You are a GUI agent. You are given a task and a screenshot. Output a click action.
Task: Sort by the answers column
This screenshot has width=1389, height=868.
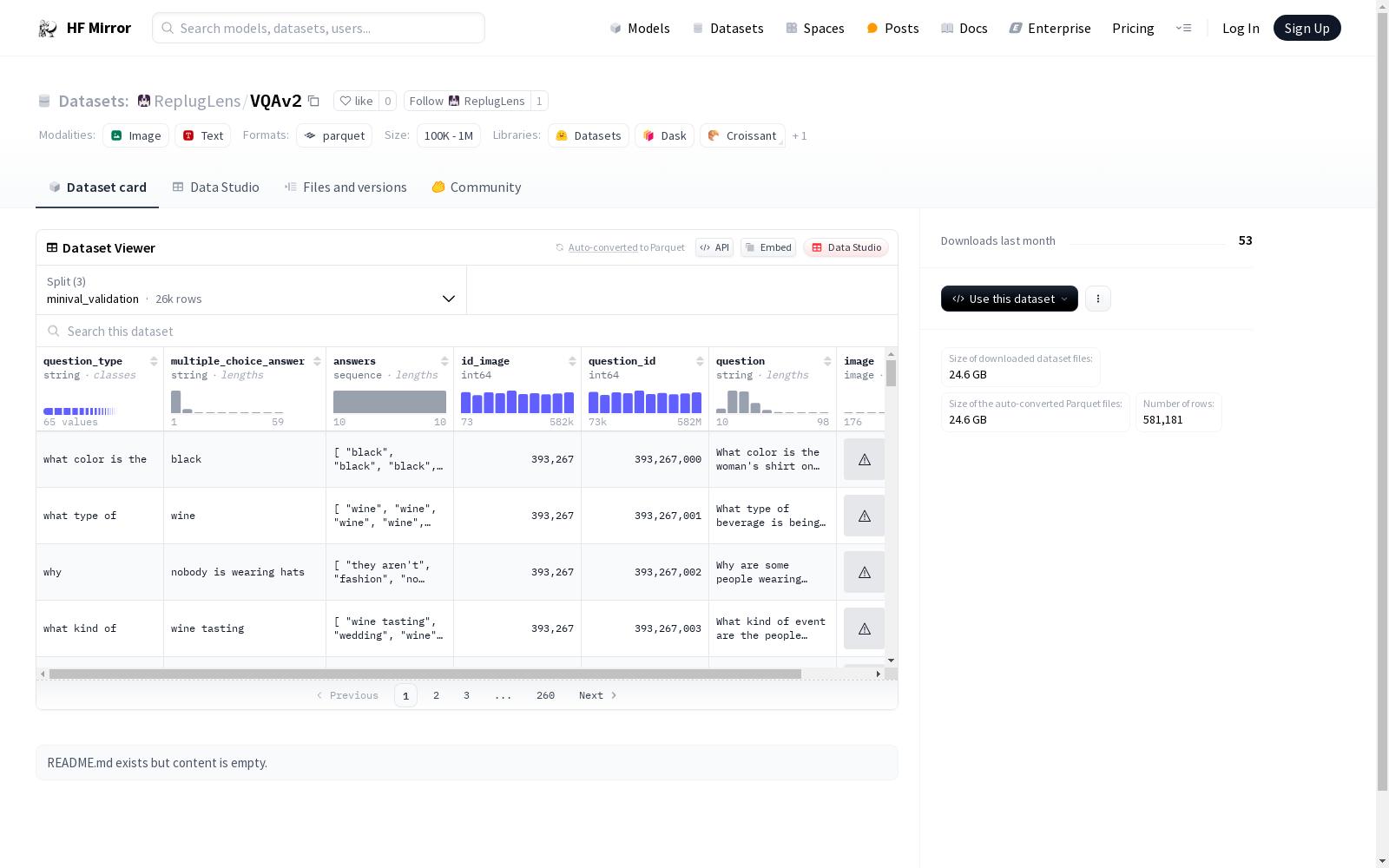pos(444,361)
